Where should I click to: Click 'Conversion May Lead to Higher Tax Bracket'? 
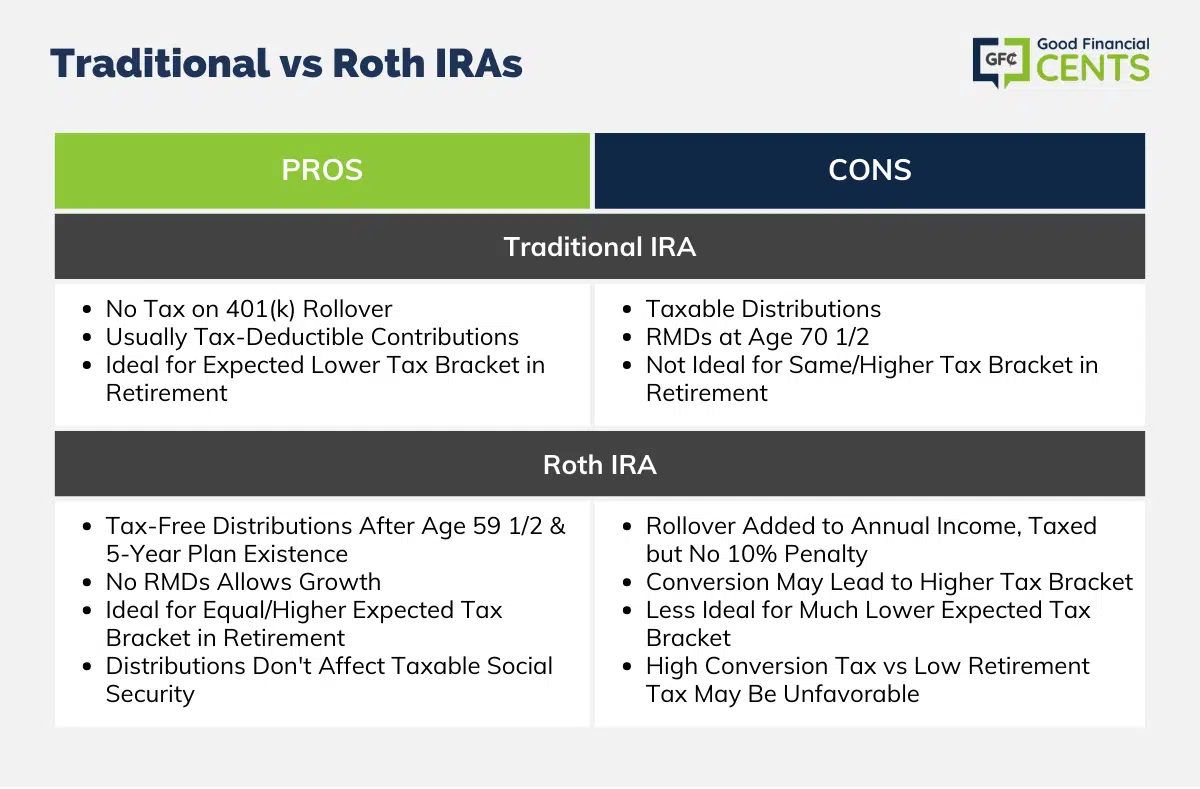coord(889,582)
